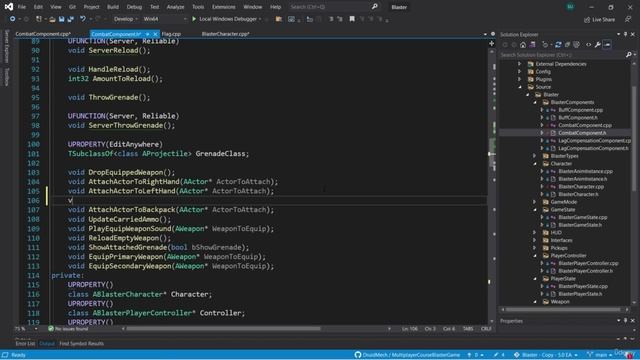
Task: Click the DruidMech / MultiplayerCourseBlasterGame repository label
Action: pos(411,355)
